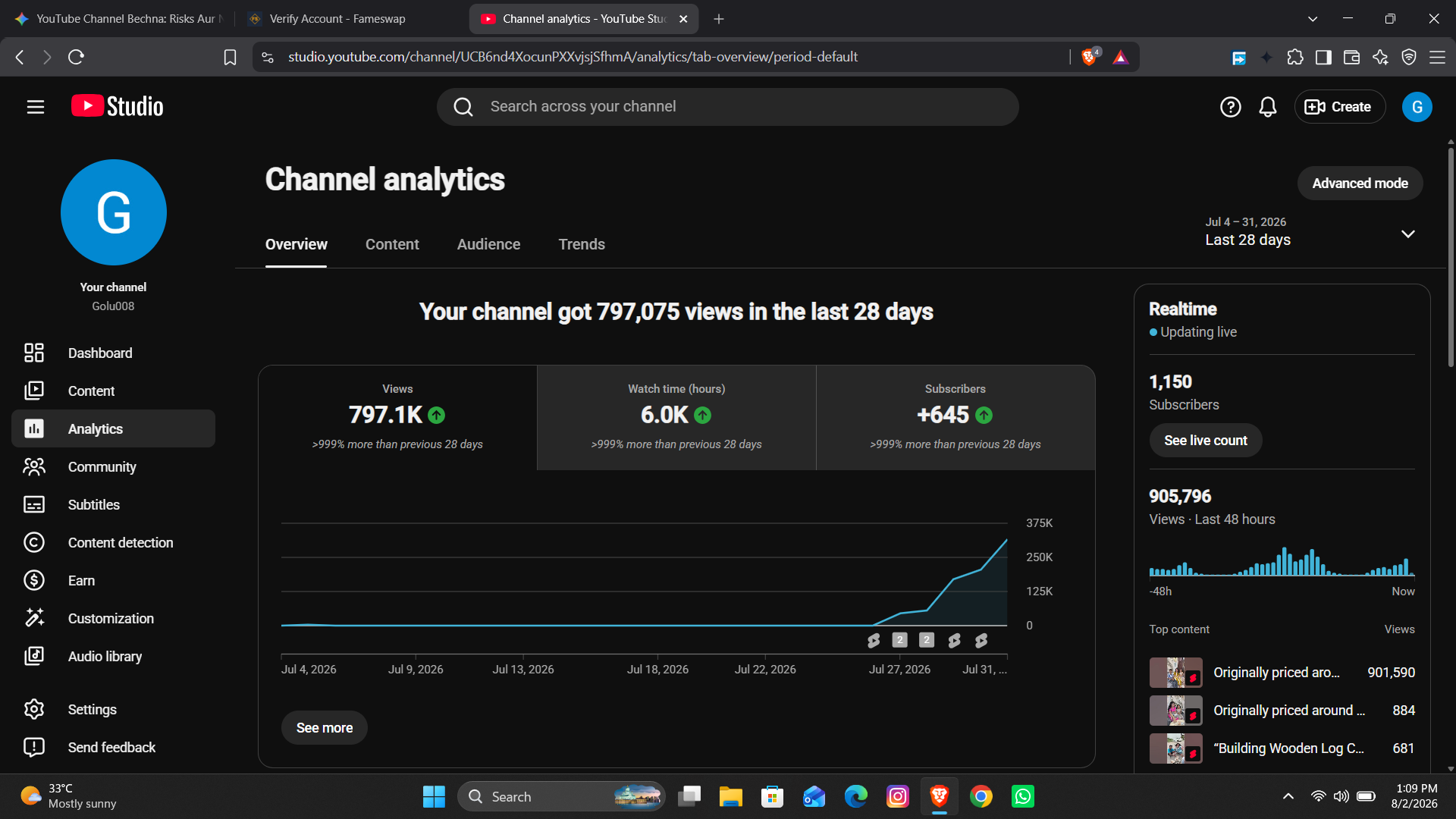Image resolution: width=1456 pixels, height=819 pixels.
Task: Select the Watch time (hours) metric card
Action: point(676,418)
